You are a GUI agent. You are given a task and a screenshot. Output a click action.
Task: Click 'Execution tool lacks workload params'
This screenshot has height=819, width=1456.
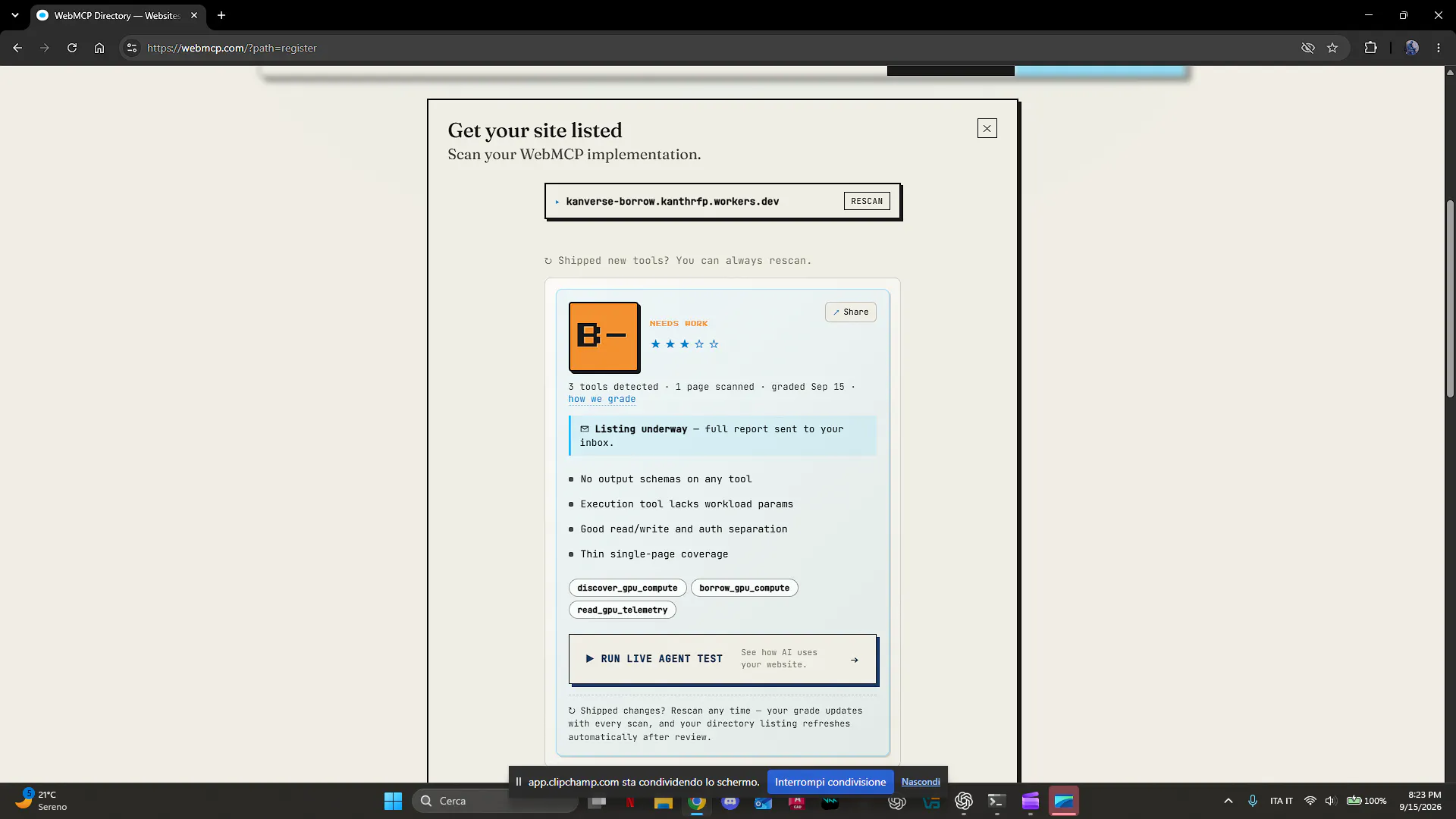(687, 504)
